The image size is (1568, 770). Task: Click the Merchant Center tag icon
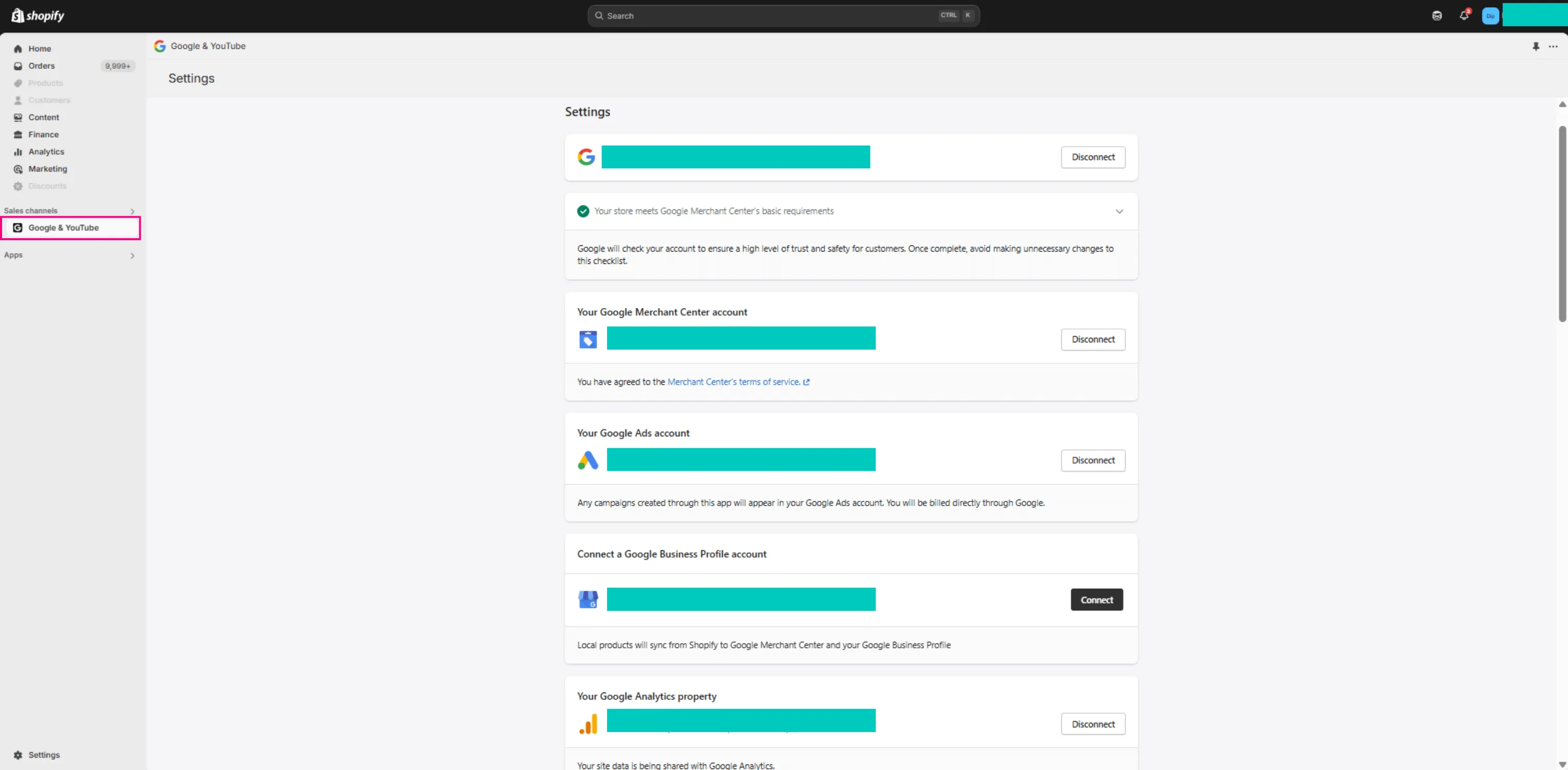[x=588, y=339]
